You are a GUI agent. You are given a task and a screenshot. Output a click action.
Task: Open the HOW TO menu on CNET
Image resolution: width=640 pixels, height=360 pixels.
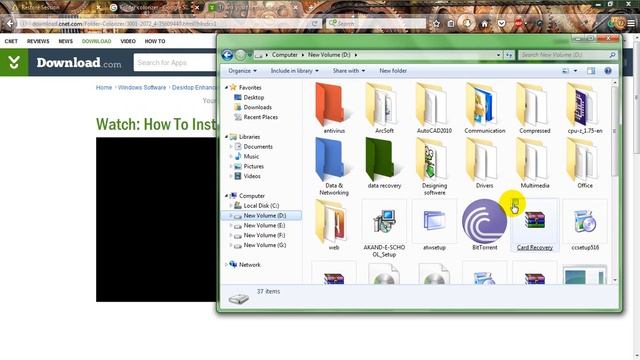coord(155,41)
